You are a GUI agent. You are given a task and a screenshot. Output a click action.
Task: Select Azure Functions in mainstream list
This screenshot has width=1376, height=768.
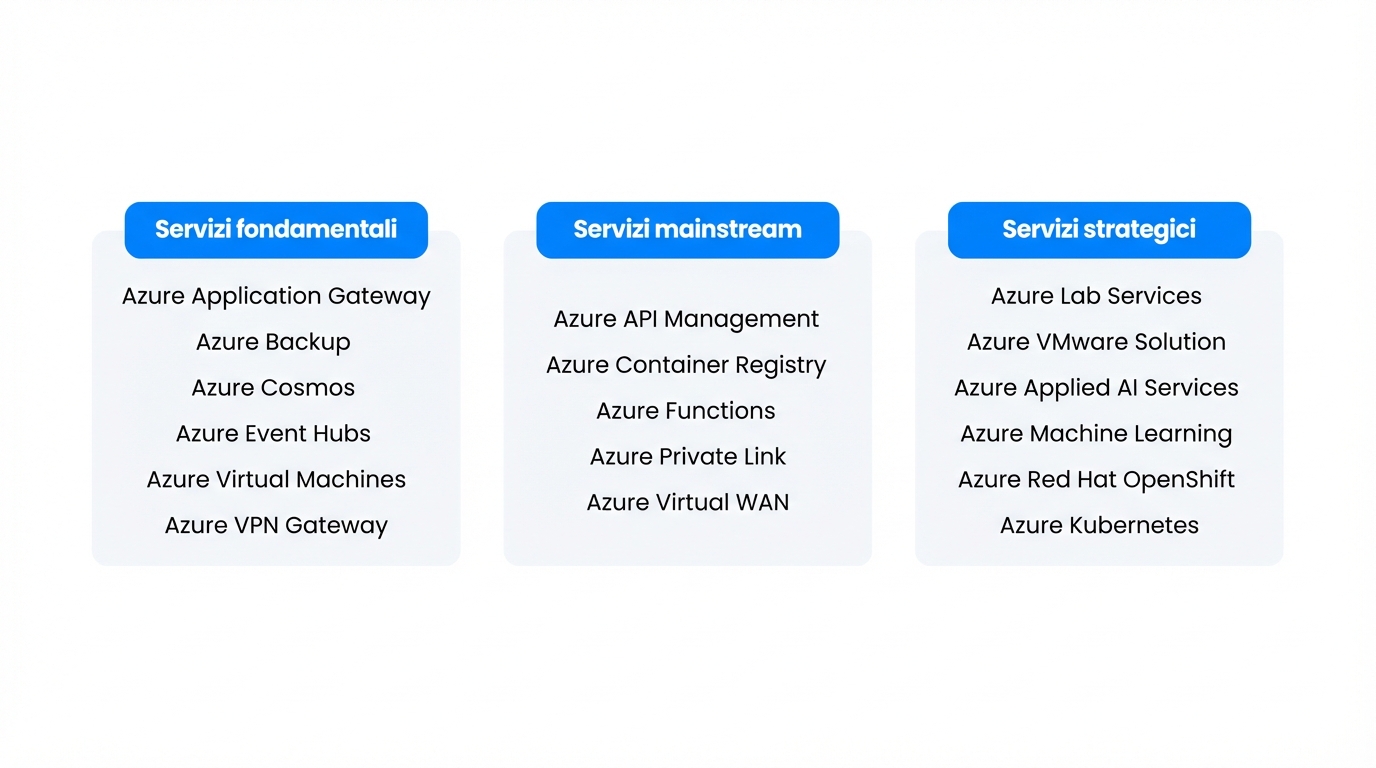pos(686,411)
